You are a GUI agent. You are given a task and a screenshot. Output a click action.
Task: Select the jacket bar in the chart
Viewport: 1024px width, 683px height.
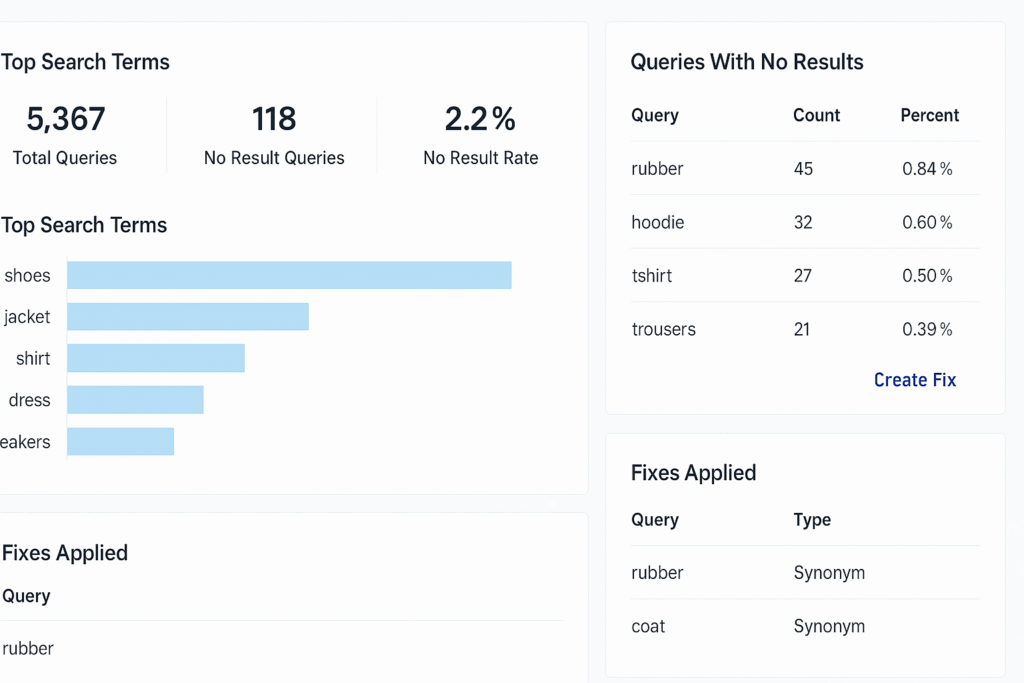(x=188, y=316)
